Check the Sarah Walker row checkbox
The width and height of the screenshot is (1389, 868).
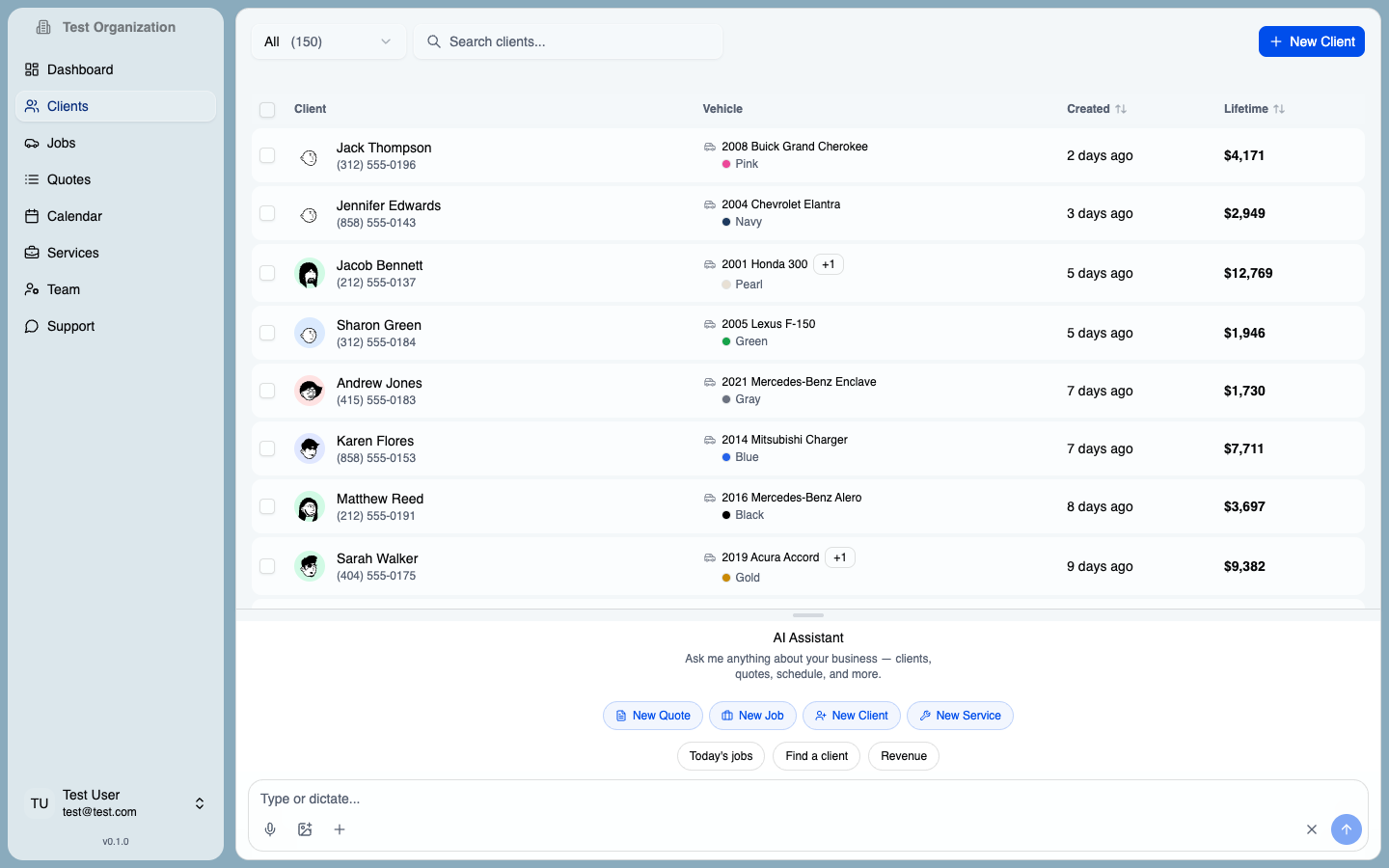267,566
